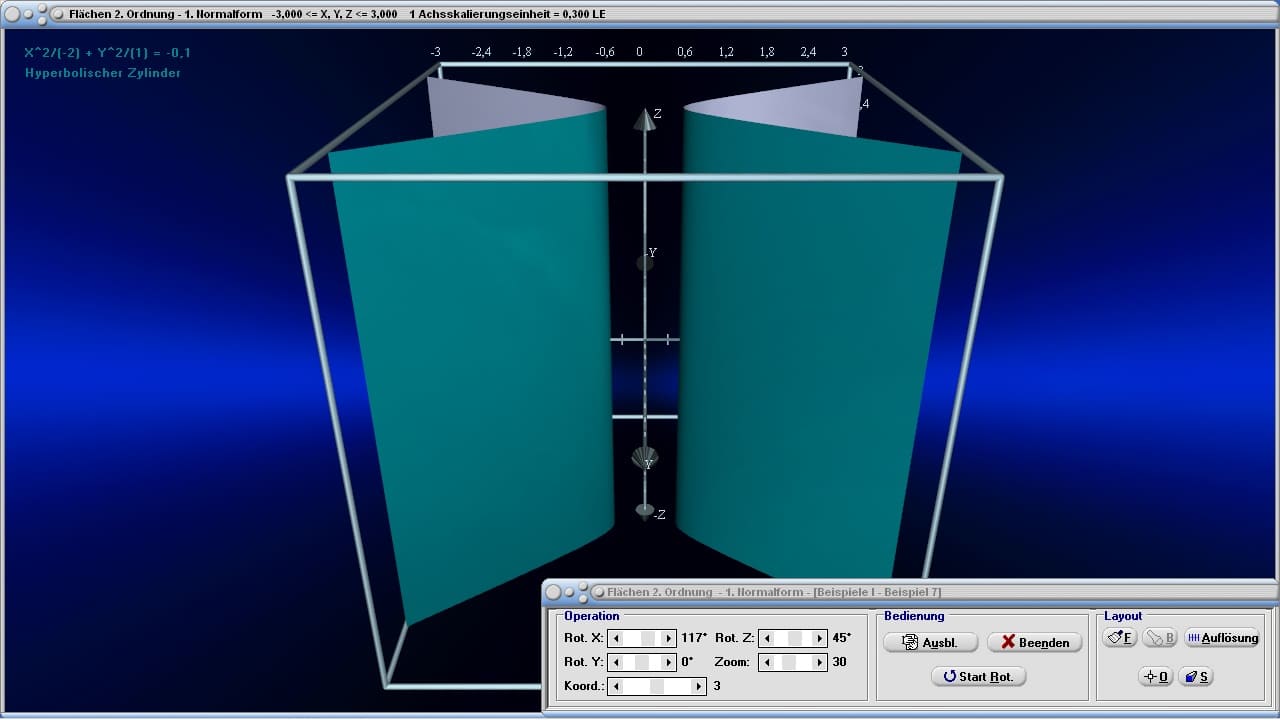
Task: Click the Bedienung group label
Action: tap(914, 616)
